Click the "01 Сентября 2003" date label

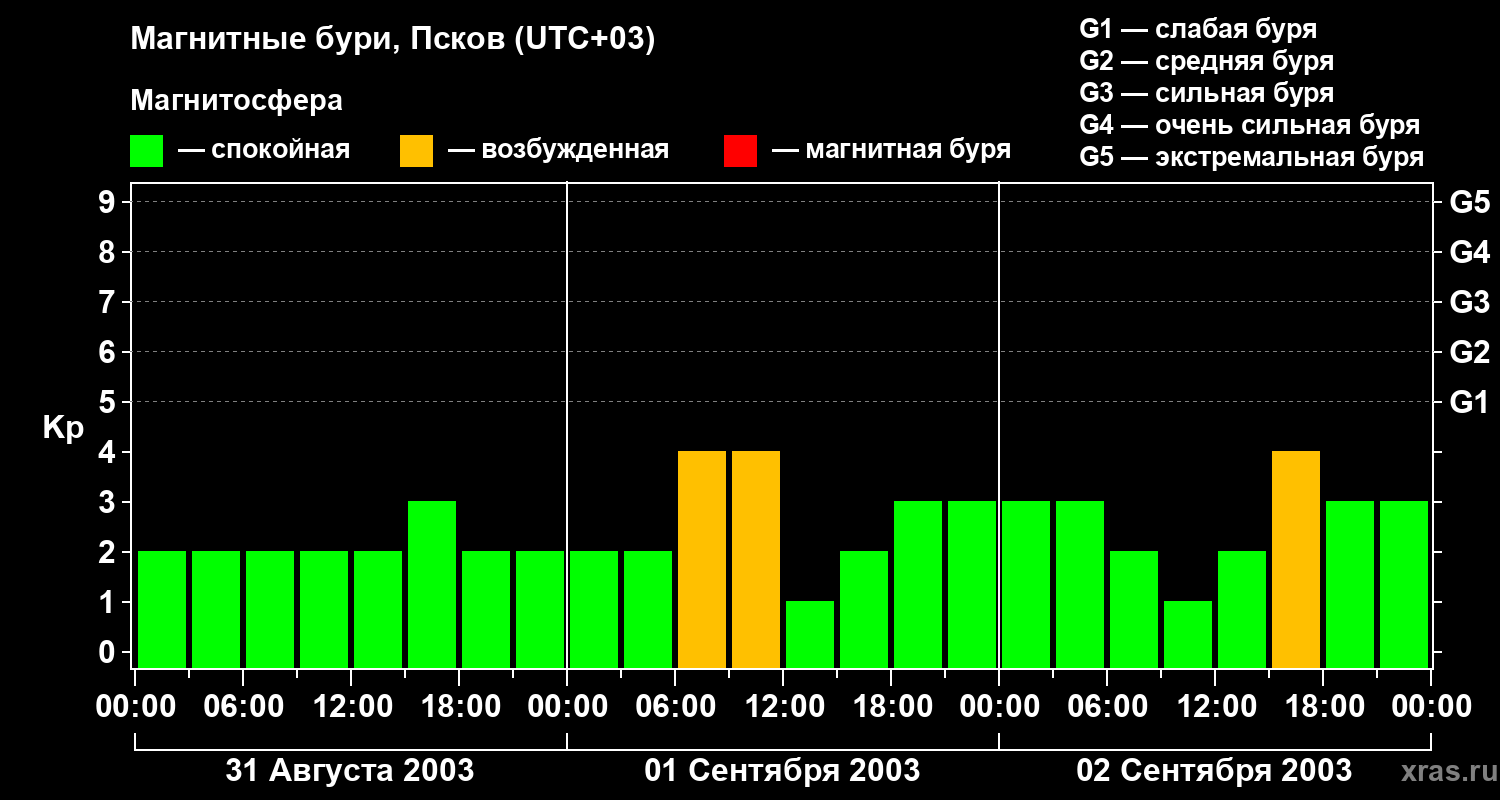782,770
